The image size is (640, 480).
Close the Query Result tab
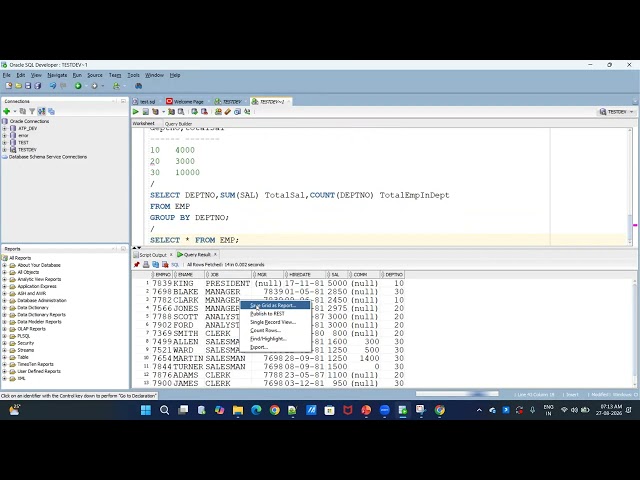click(216, 254)
